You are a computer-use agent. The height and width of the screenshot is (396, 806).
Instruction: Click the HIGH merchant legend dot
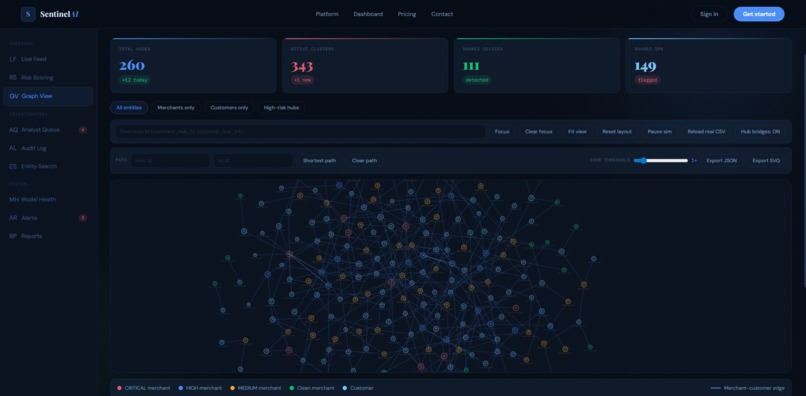(x=180, y=388)
